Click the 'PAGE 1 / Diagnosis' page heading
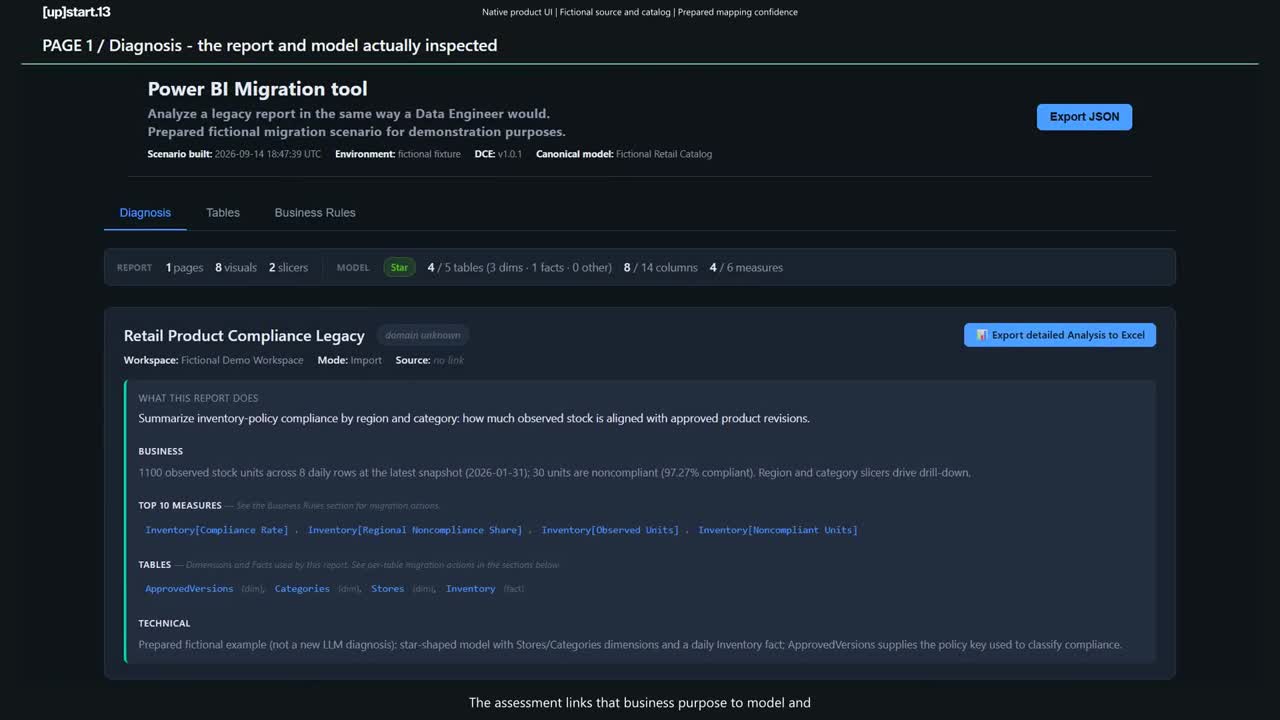1280x720 pixels. pyautogui.click(x=270, y=45)
